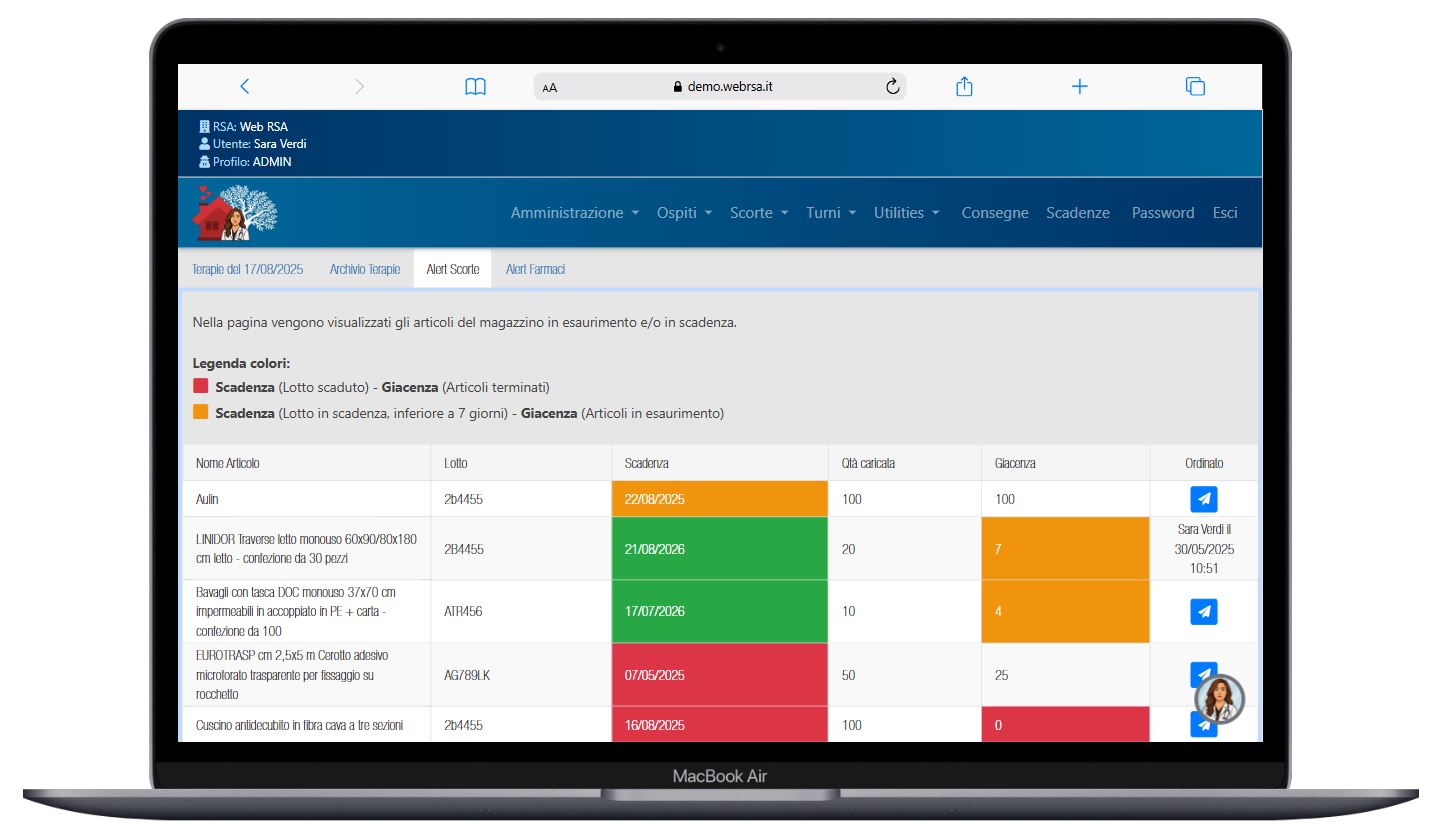Open the Turni dropdown menu
Viewport: 1443px width, 837px height.
pyautogui.click(x=831, y=213)
